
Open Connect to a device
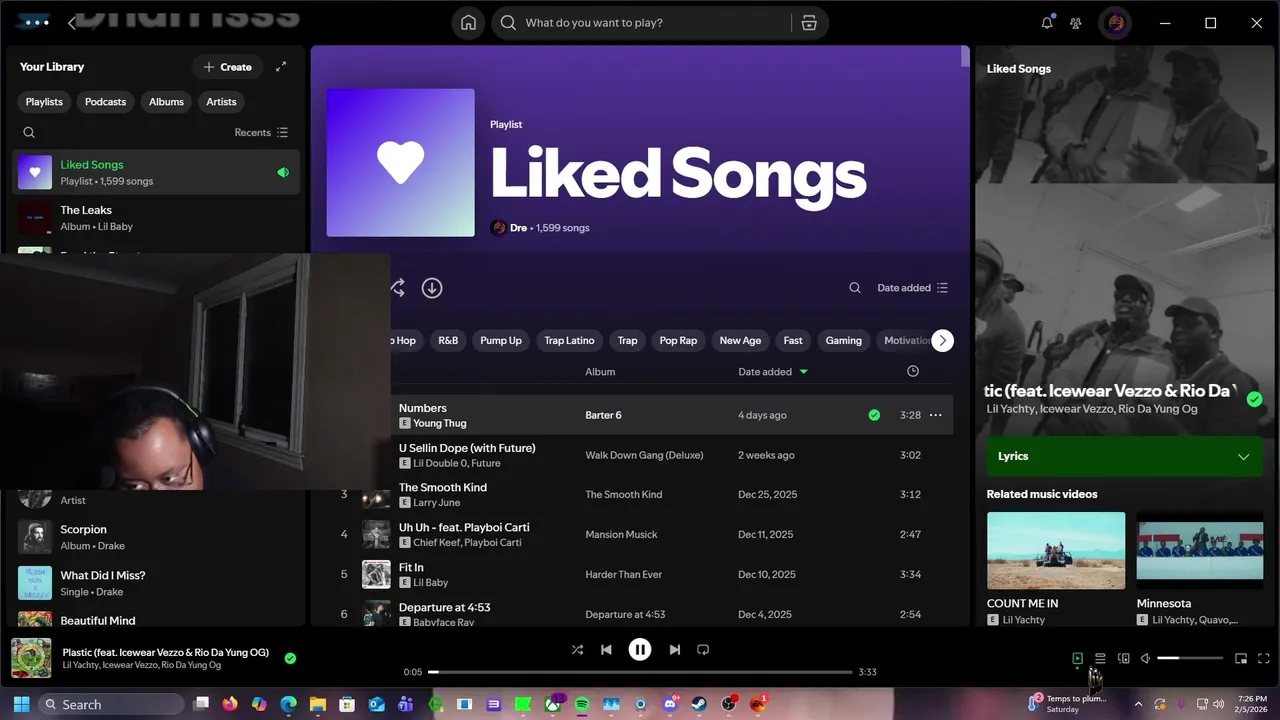point(1123,658)
